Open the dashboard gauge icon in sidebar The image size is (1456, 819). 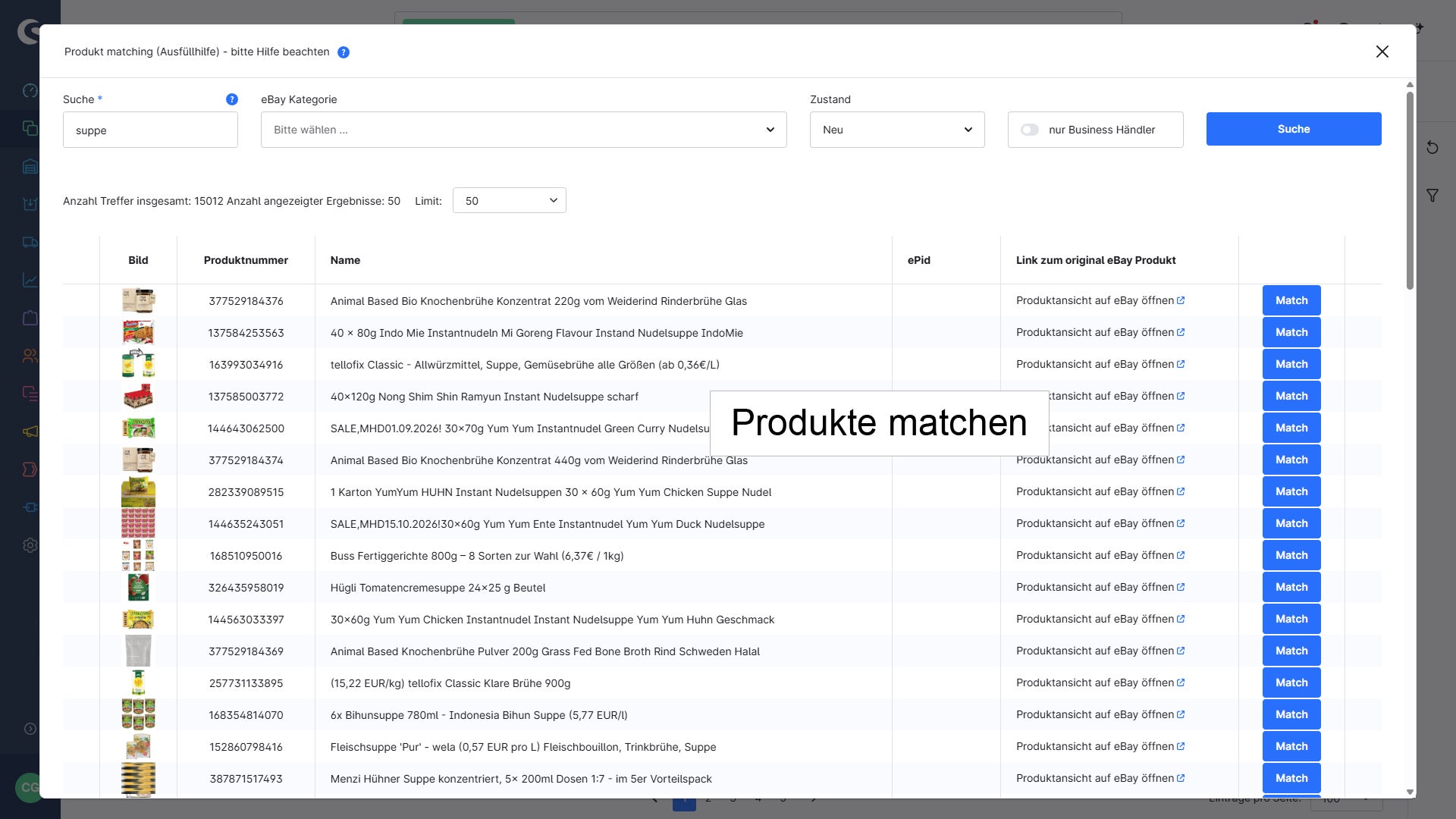tap(30, 90)
